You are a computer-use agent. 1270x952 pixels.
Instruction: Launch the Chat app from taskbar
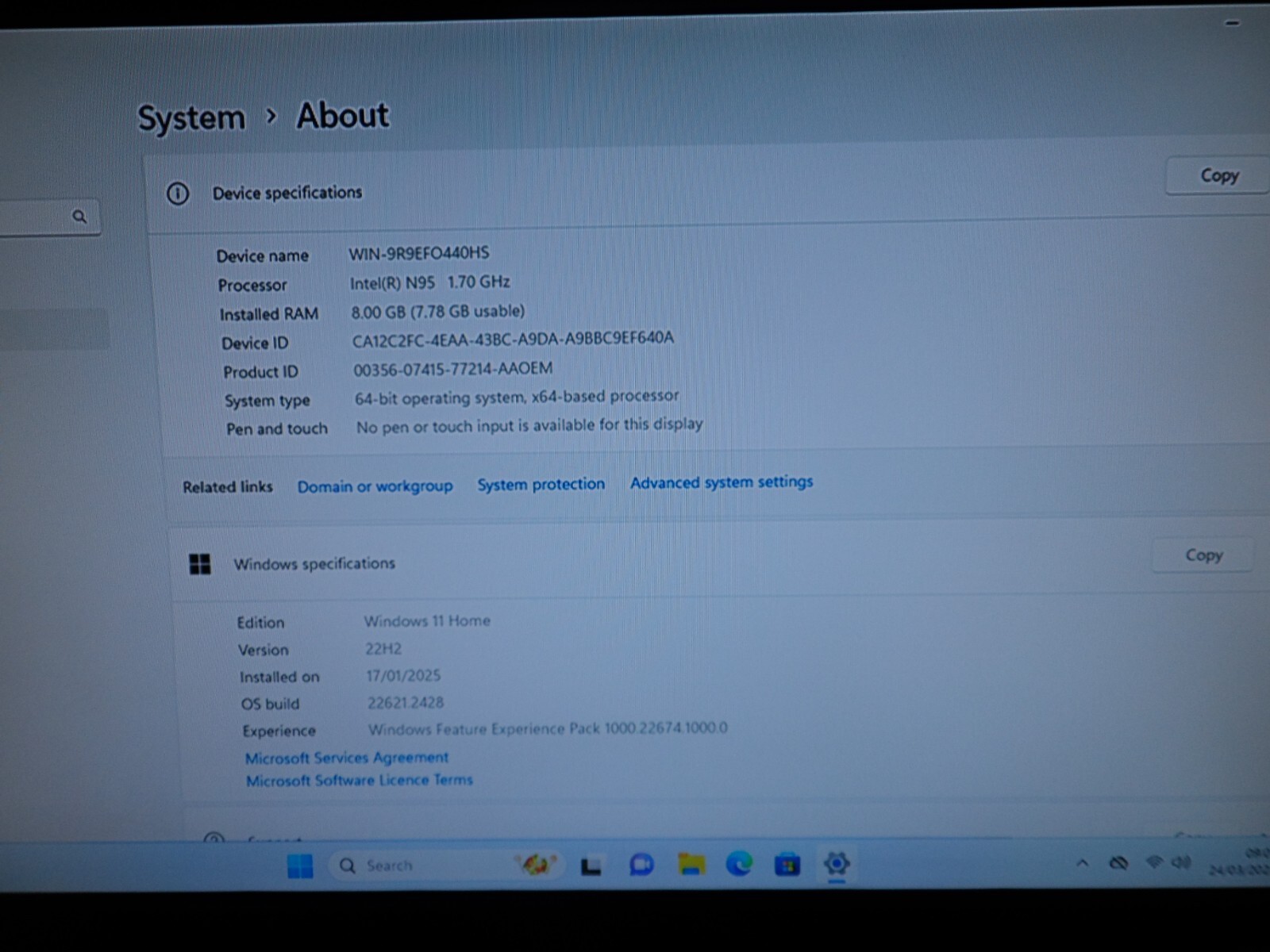click(641, 865)
